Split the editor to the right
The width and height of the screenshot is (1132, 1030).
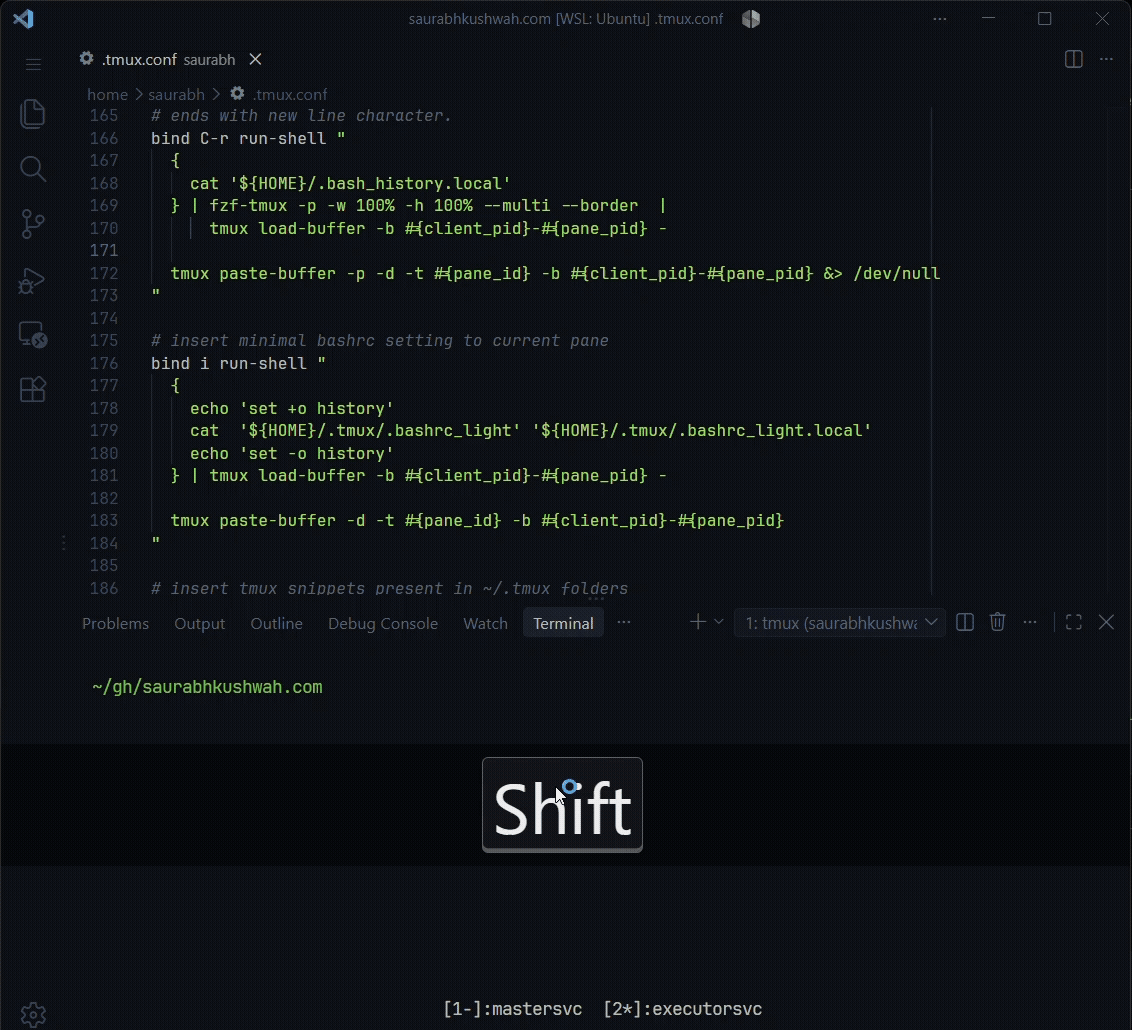tap(1074, 59)
